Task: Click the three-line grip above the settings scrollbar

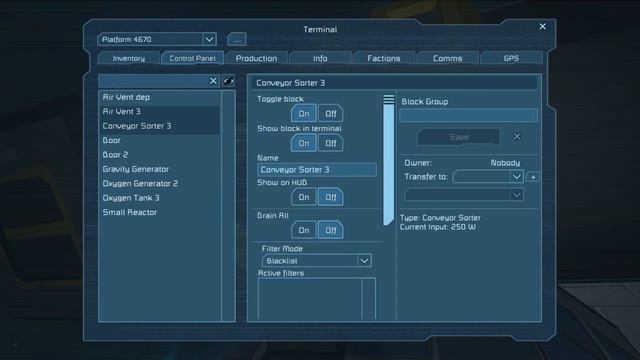Action: click(389, 99)
